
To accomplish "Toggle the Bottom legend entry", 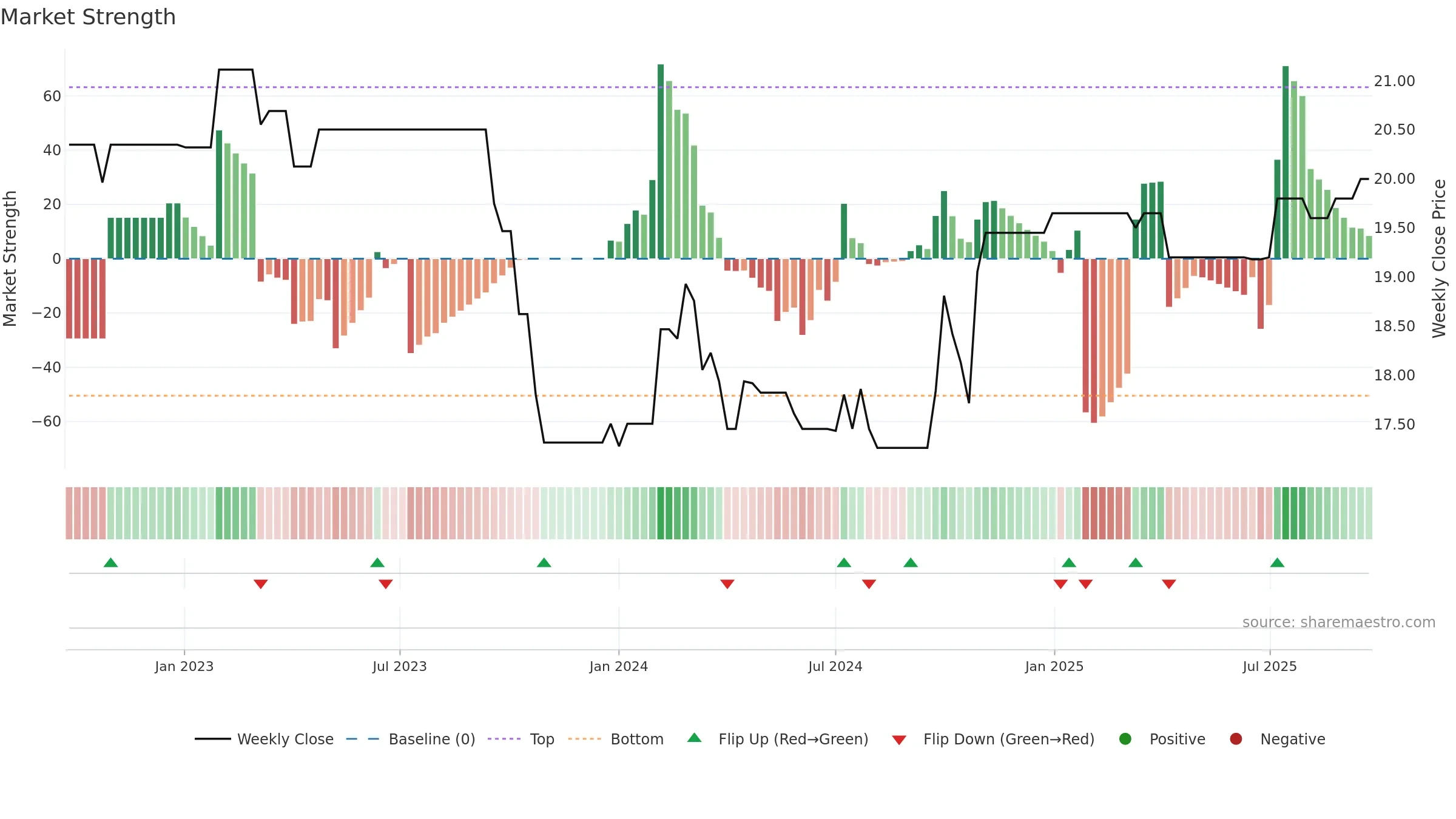I will click(616, 739).
